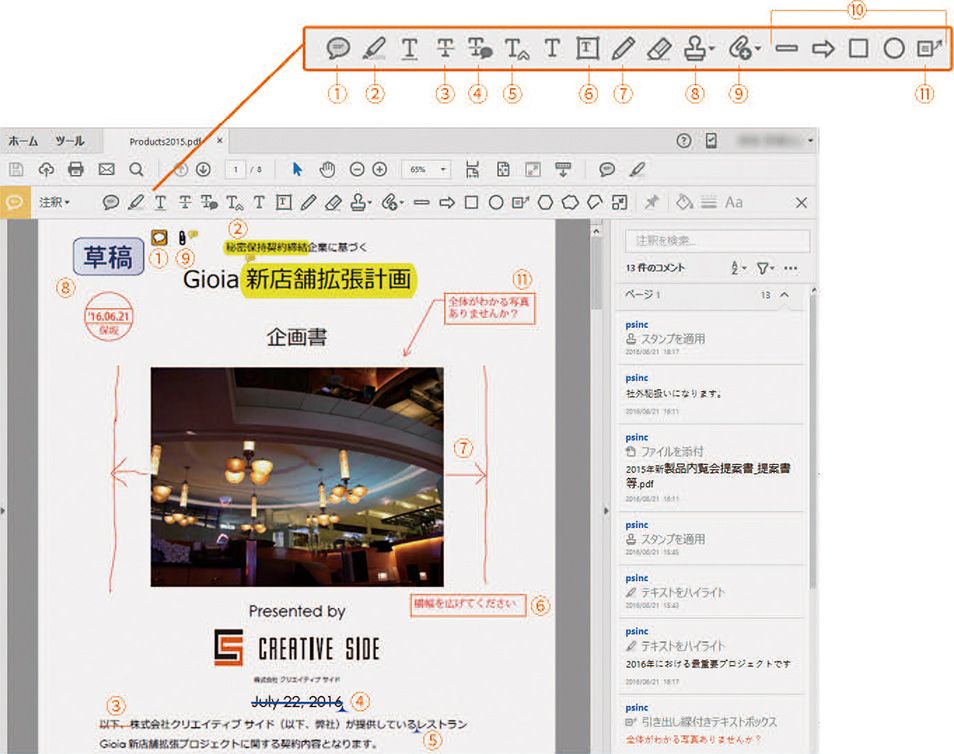Click the fit width scrolling icon

click(x=472, y=169)
